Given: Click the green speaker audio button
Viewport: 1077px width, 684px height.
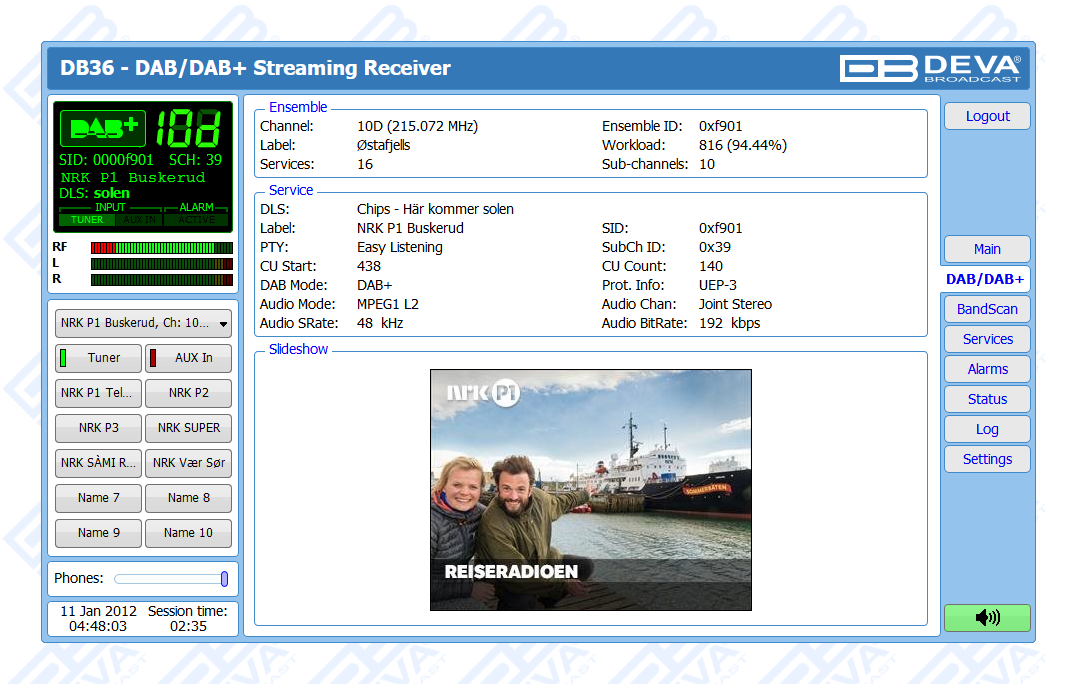Looking at the screenshot, I should pos(986,618).
